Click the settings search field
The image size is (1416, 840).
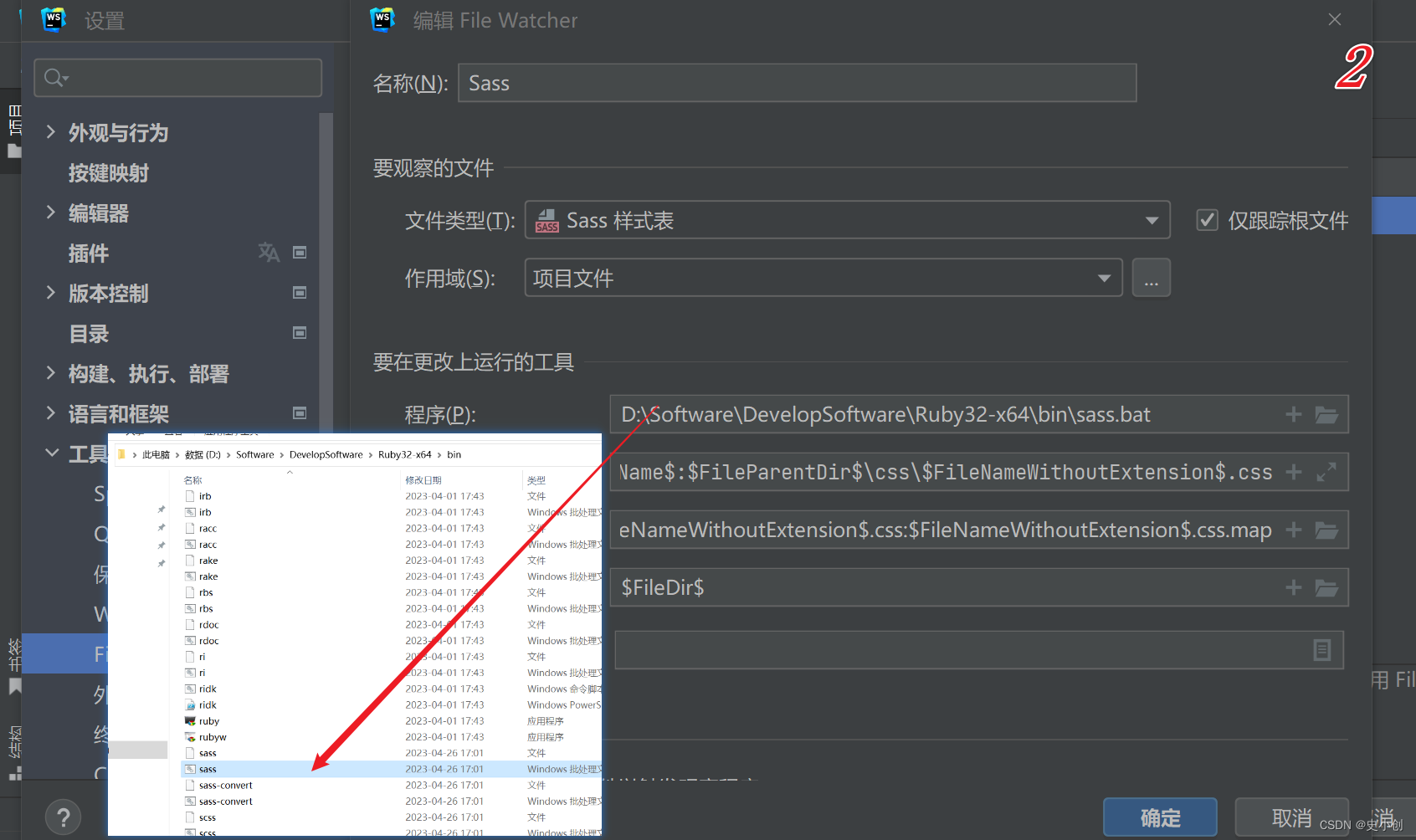177,78
